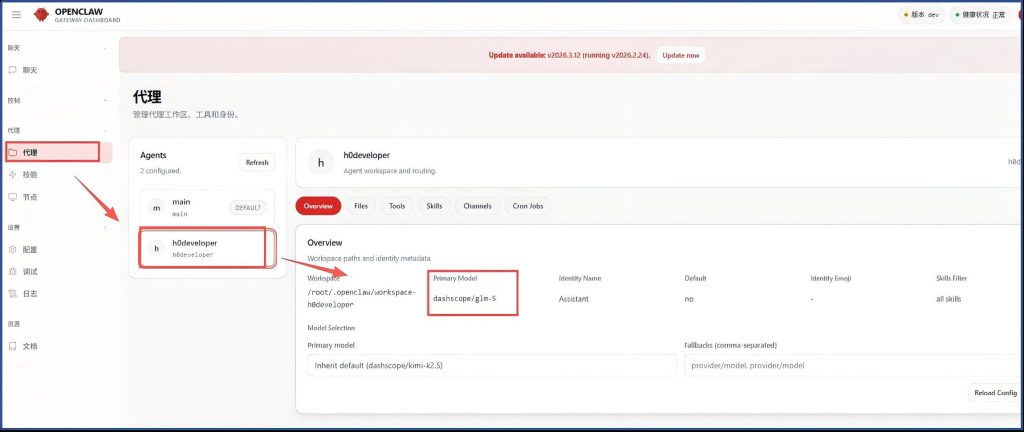Open 文档 docs link in sidebar
This screenshot has width=1024, height=432.
coord(30,346)
